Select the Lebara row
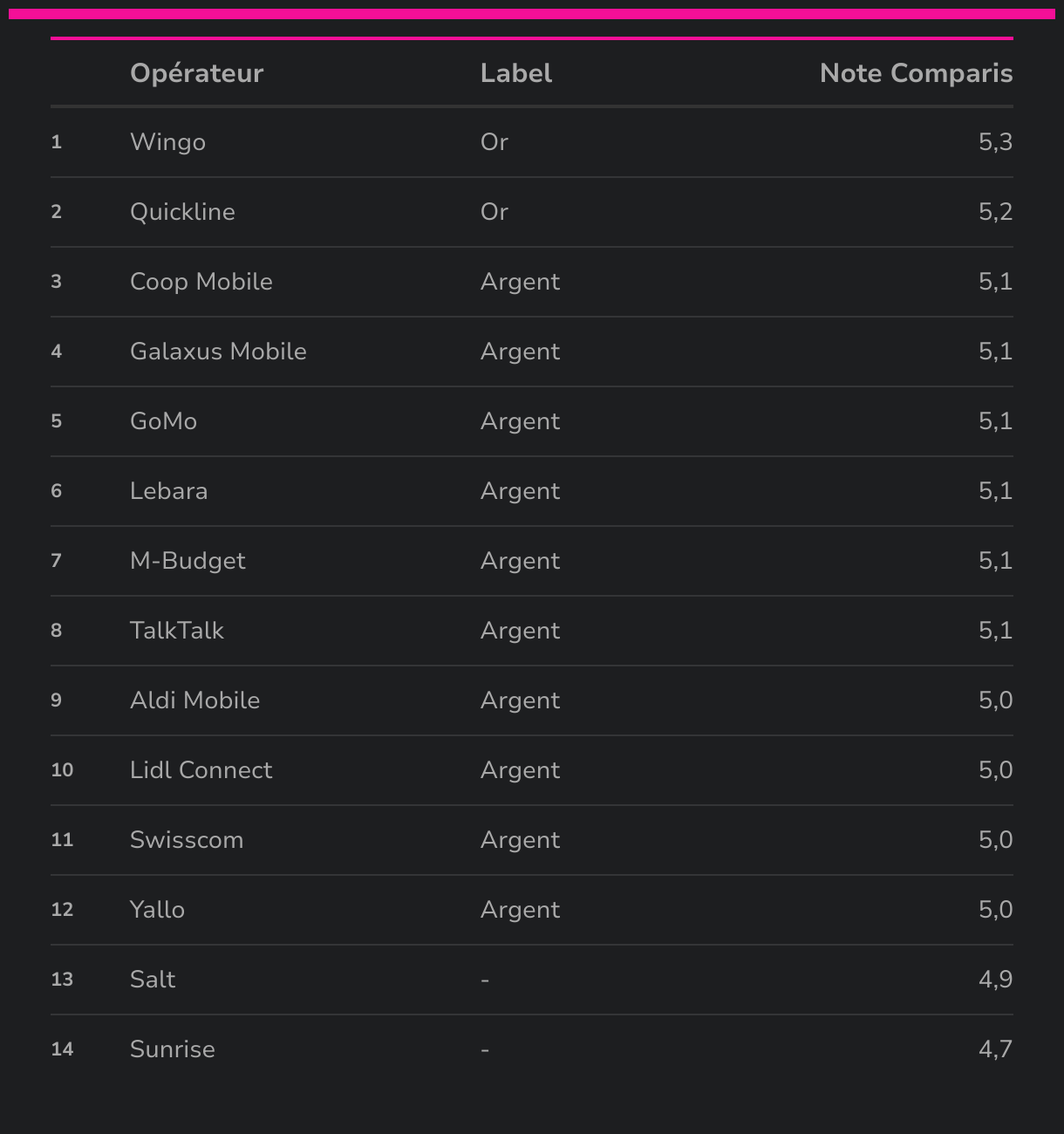 [x=532, y=491]
